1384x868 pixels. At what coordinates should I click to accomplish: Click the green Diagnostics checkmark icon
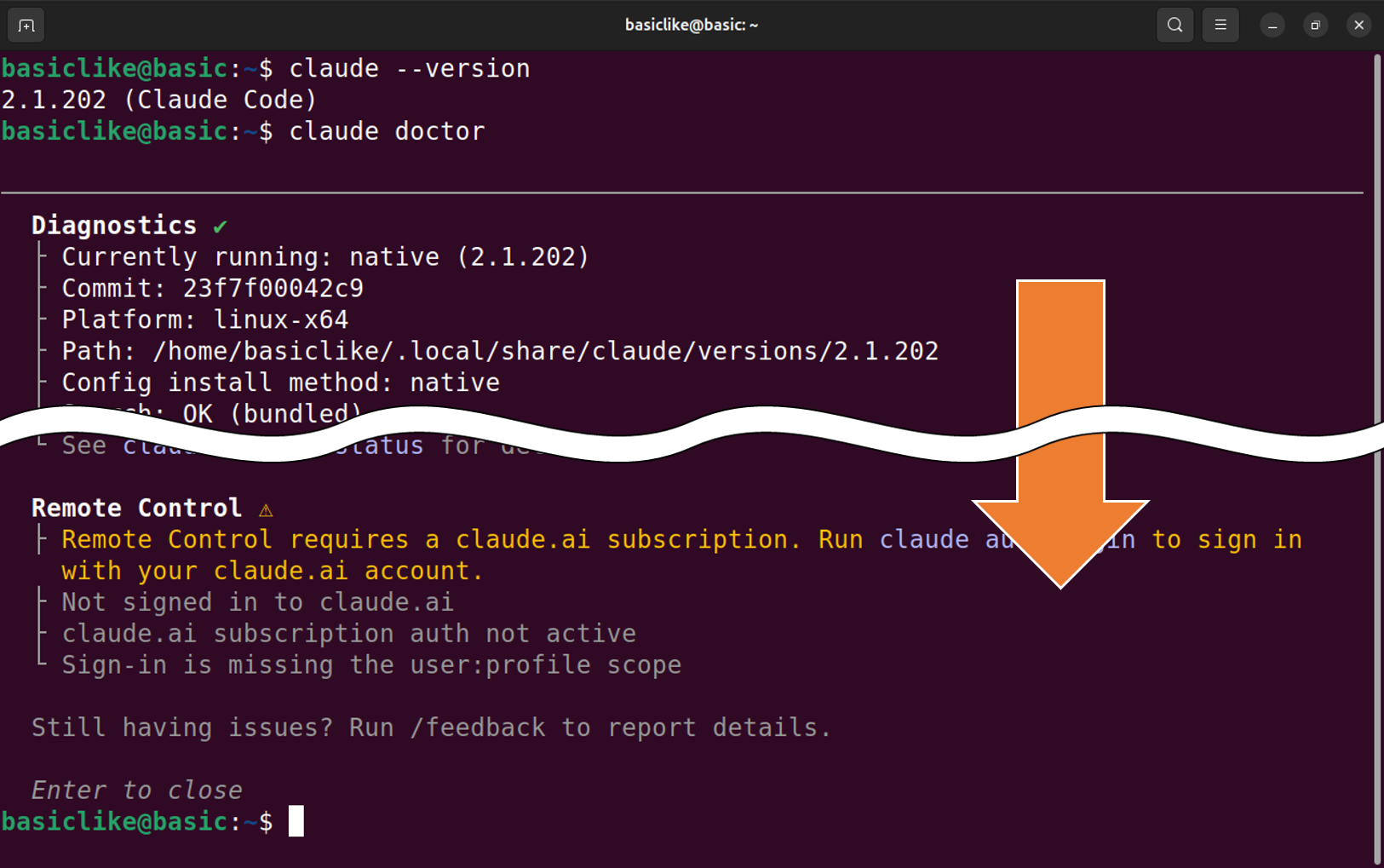coord(221,227)
